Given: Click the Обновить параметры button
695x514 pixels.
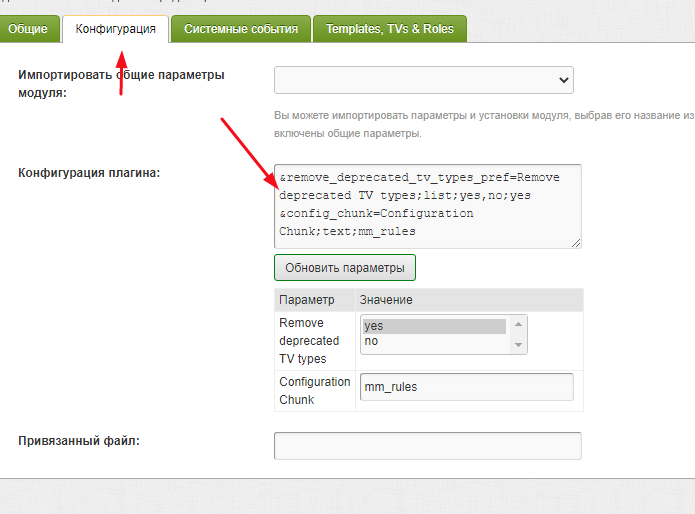Looking at the screenshot, I should (x=345, y=268).
